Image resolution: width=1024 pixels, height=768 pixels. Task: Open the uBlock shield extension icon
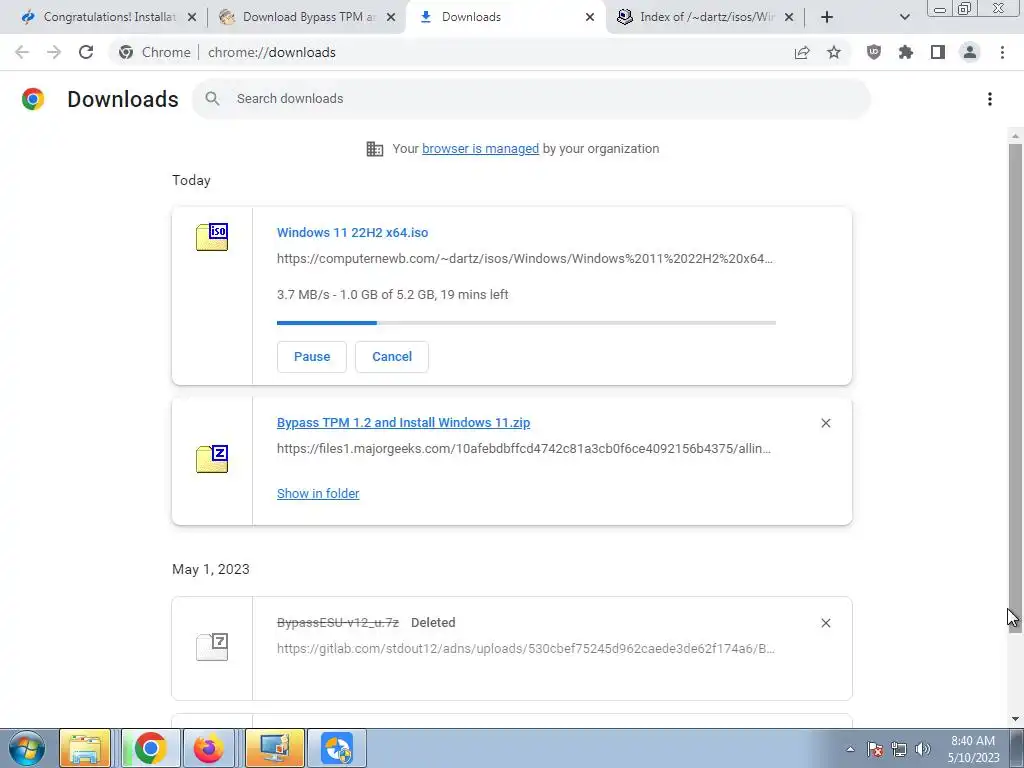coord(873,52)
